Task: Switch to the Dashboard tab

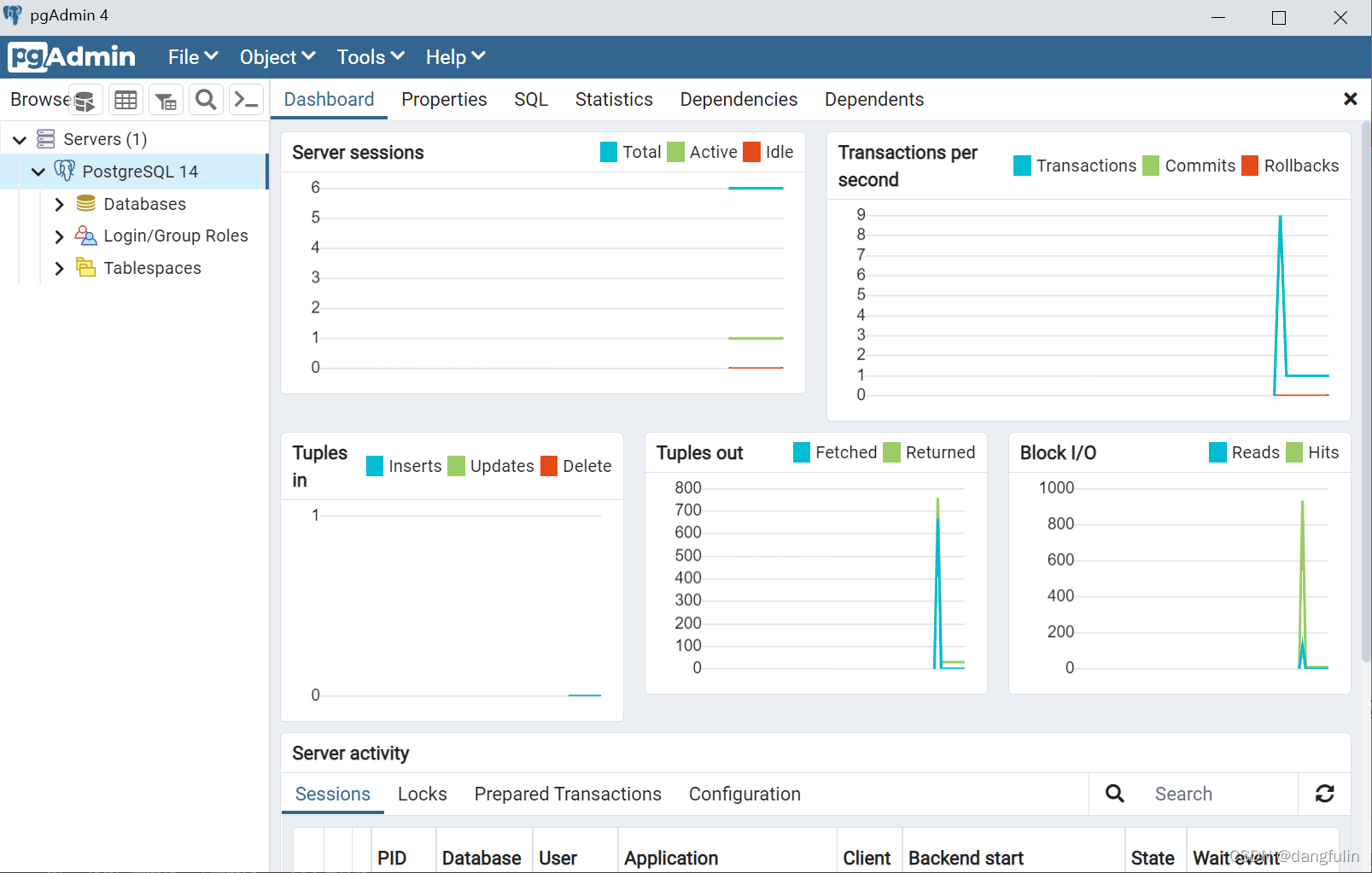Action: pos(329,100)
